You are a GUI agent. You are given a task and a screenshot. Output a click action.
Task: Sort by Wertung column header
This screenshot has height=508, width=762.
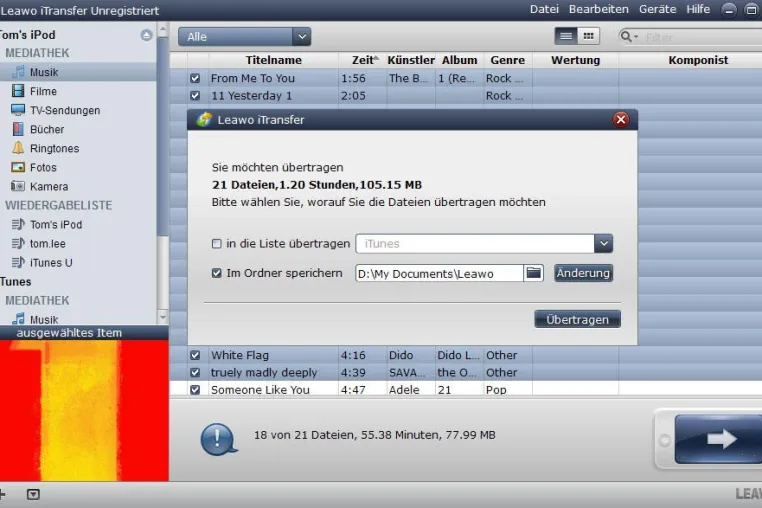pyautogui.click(x=575, y=60)
